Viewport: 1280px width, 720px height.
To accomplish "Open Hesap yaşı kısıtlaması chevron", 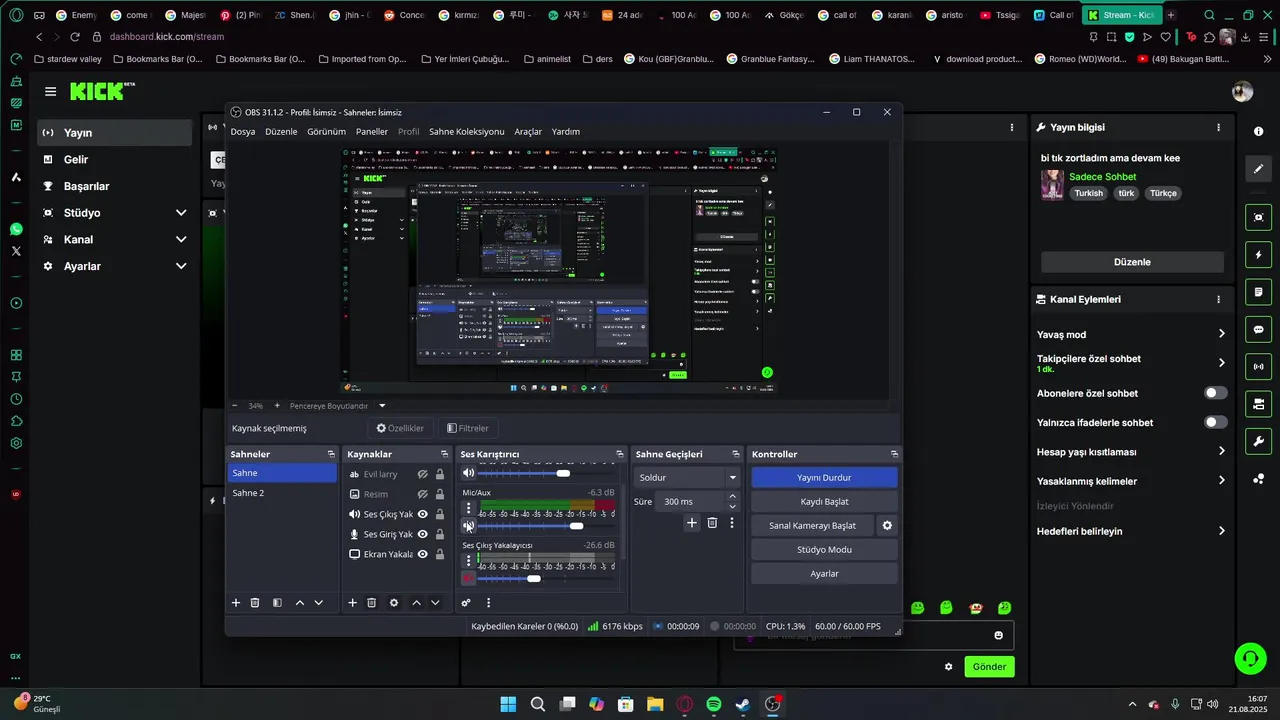I will click(1221, 451).
